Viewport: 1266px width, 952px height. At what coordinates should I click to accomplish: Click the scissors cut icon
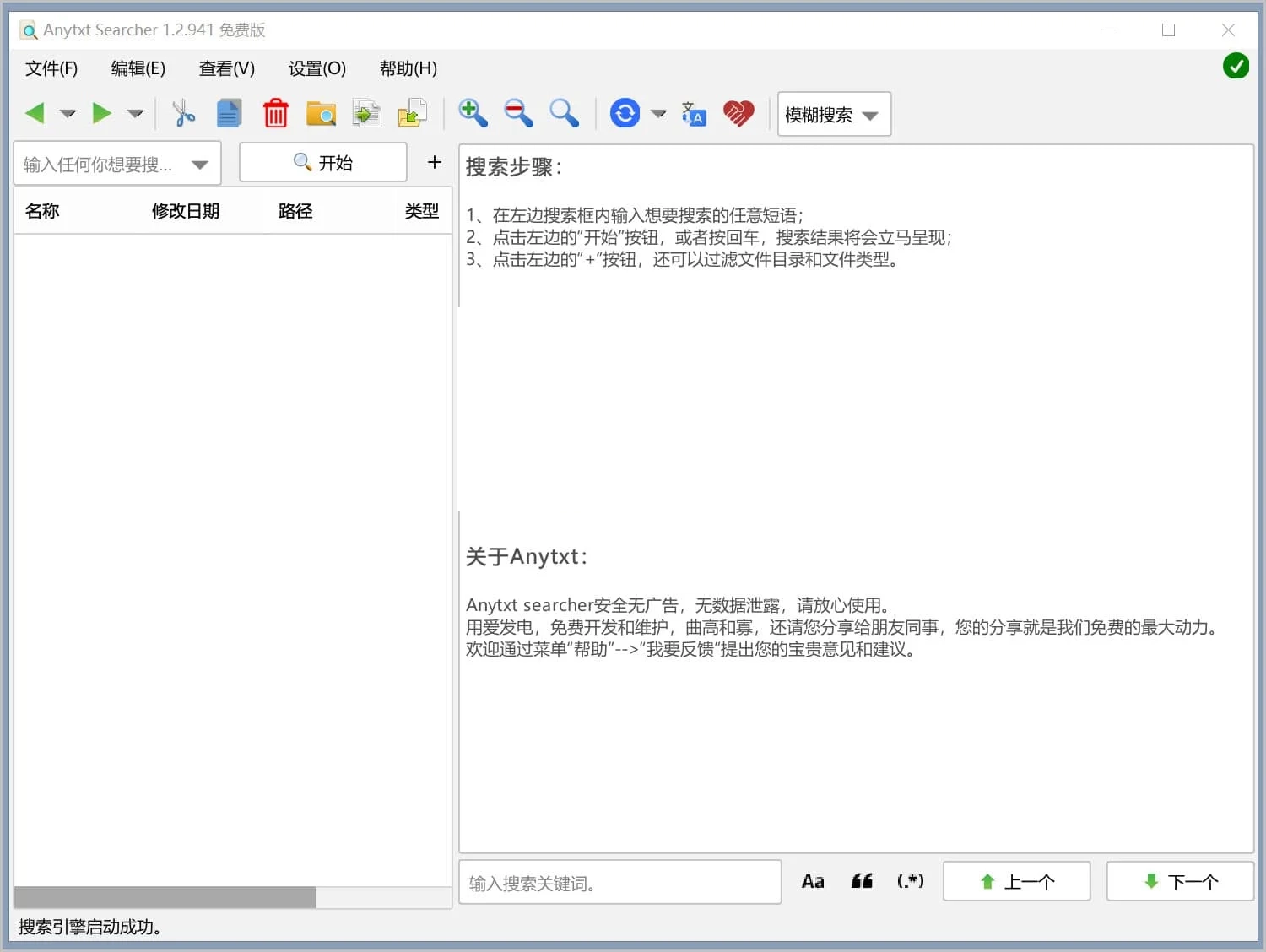[182, 113]
